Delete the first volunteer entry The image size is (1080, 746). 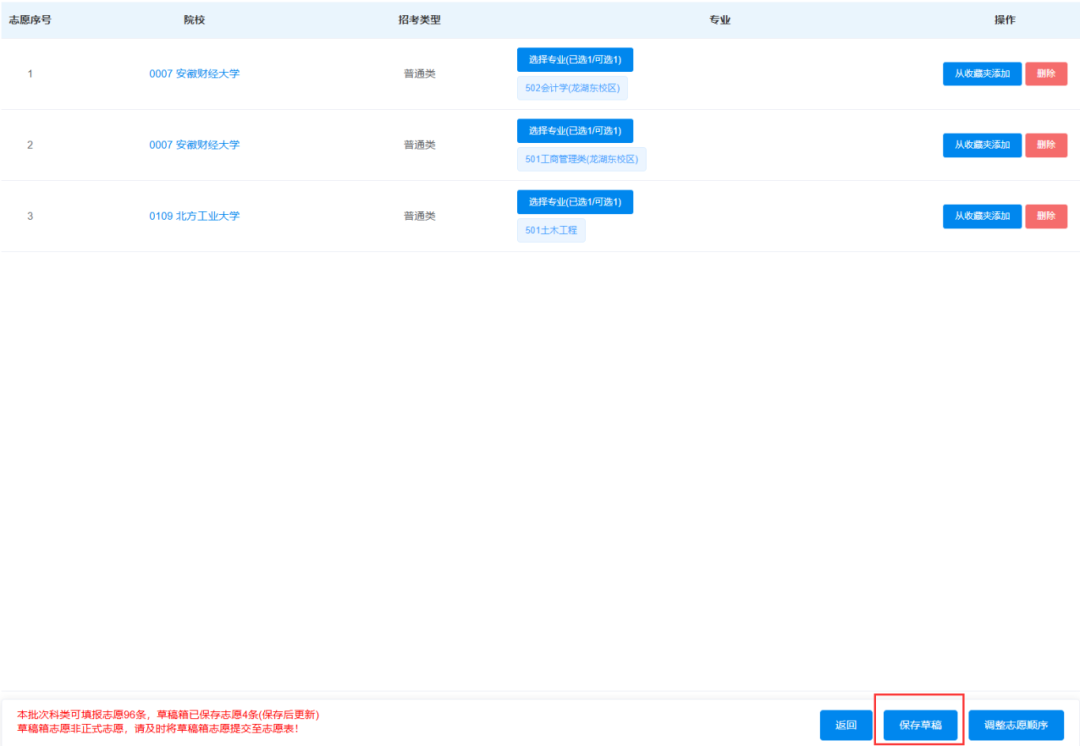pos(1045,74)
